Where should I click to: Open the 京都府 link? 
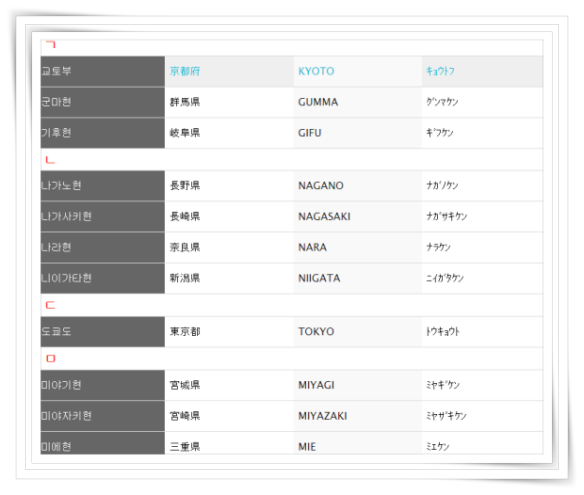(x=185, y=71)
